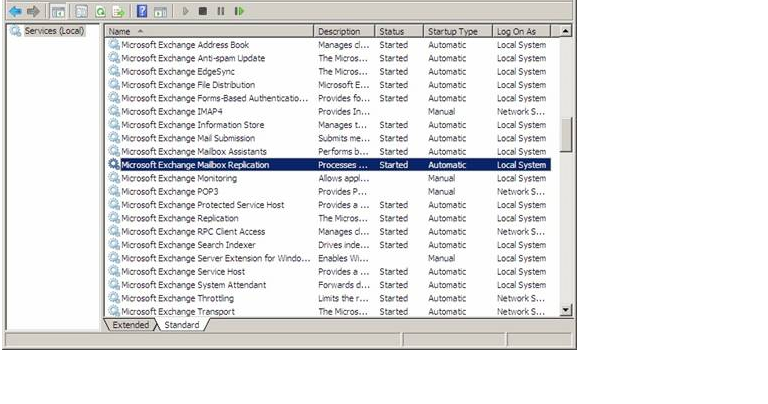The width and height of the screenshot is (768, 404).
Task: Click the gear icon beside Exchange Monitoring
Action: [x=114, y=178]
